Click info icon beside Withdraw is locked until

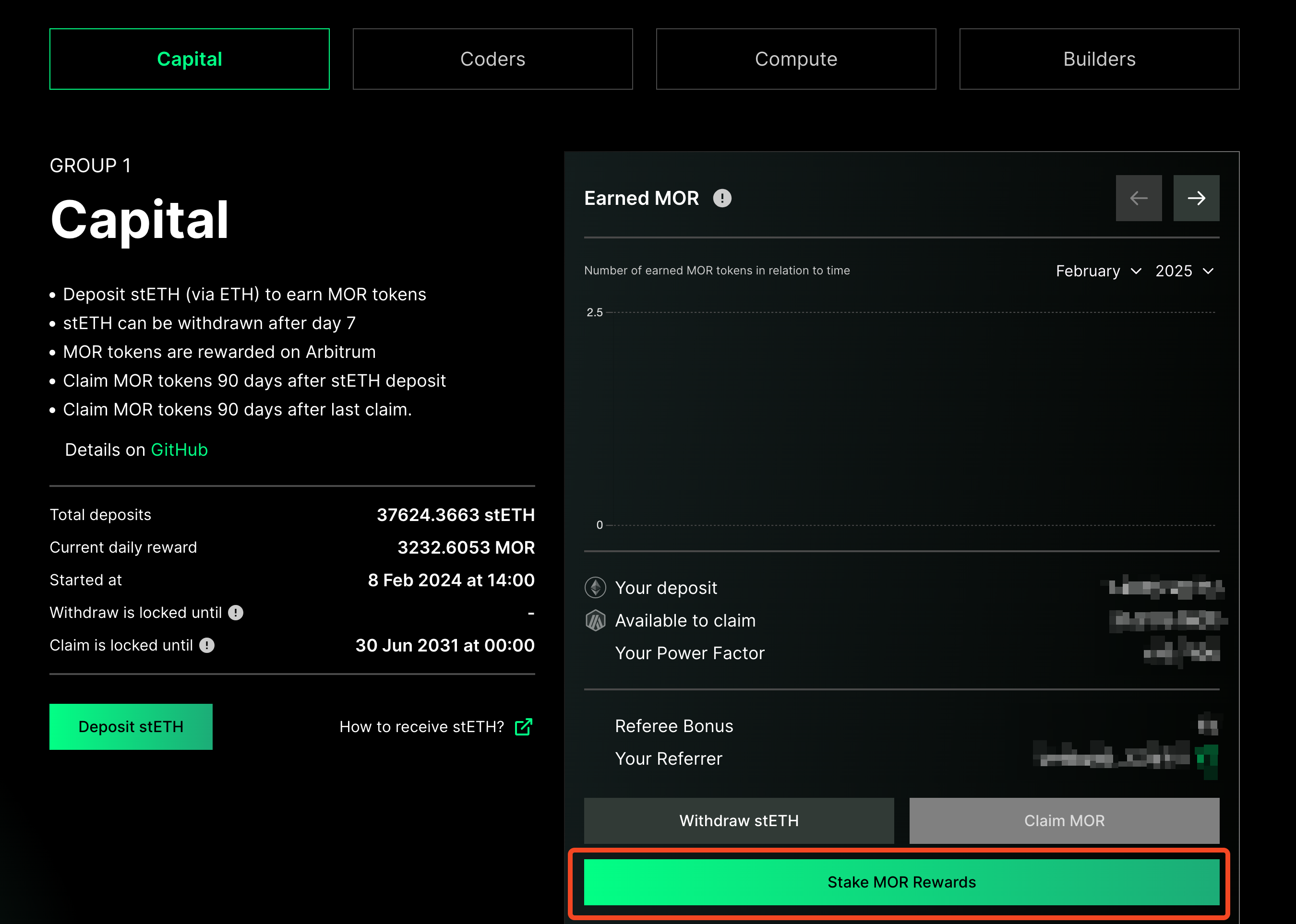point(236,613)
